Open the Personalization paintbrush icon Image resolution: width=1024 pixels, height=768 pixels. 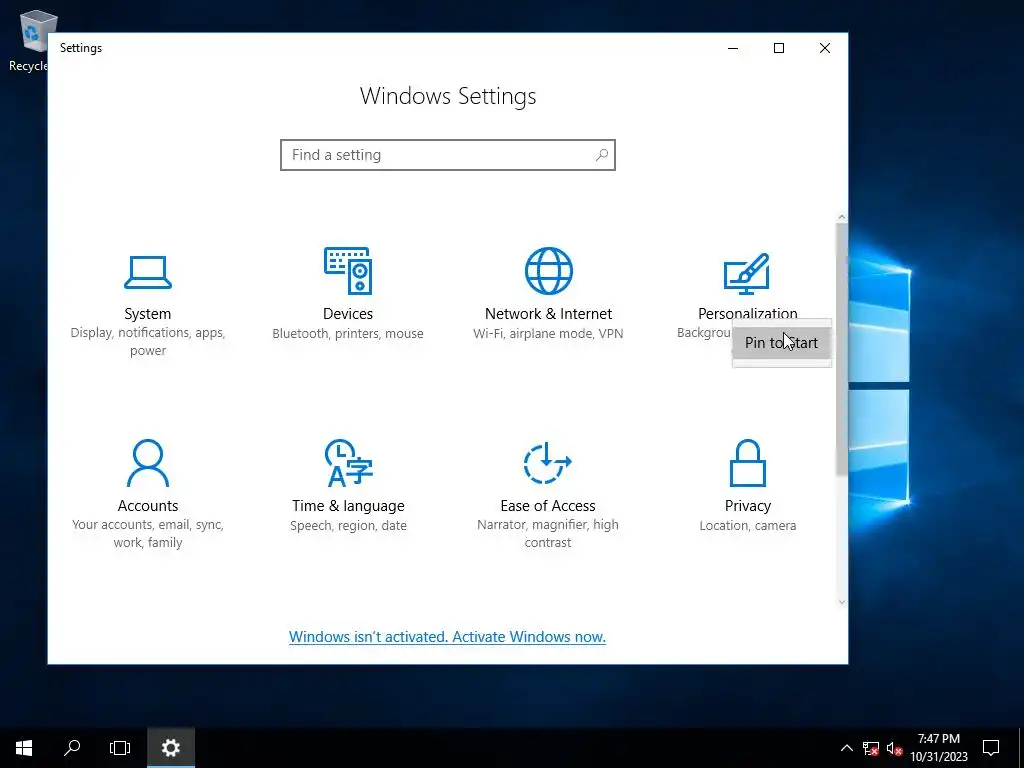[x=747, y=274]
